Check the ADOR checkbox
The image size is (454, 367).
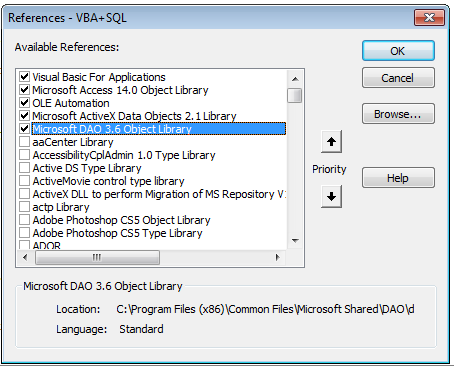point(24,245)
